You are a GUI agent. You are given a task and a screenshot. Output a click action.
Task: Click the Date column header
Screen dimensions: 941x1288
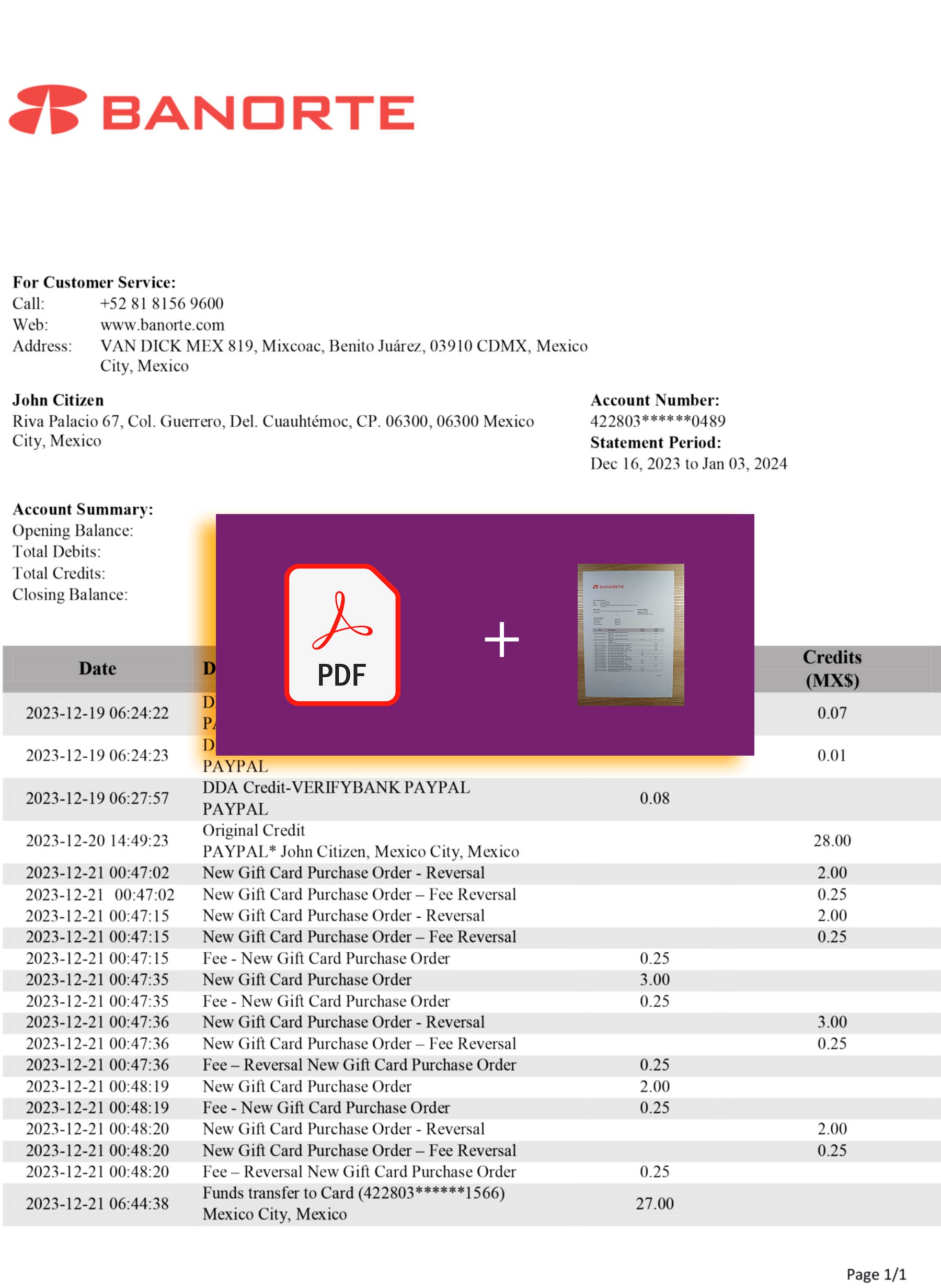[x=97, y=668]
